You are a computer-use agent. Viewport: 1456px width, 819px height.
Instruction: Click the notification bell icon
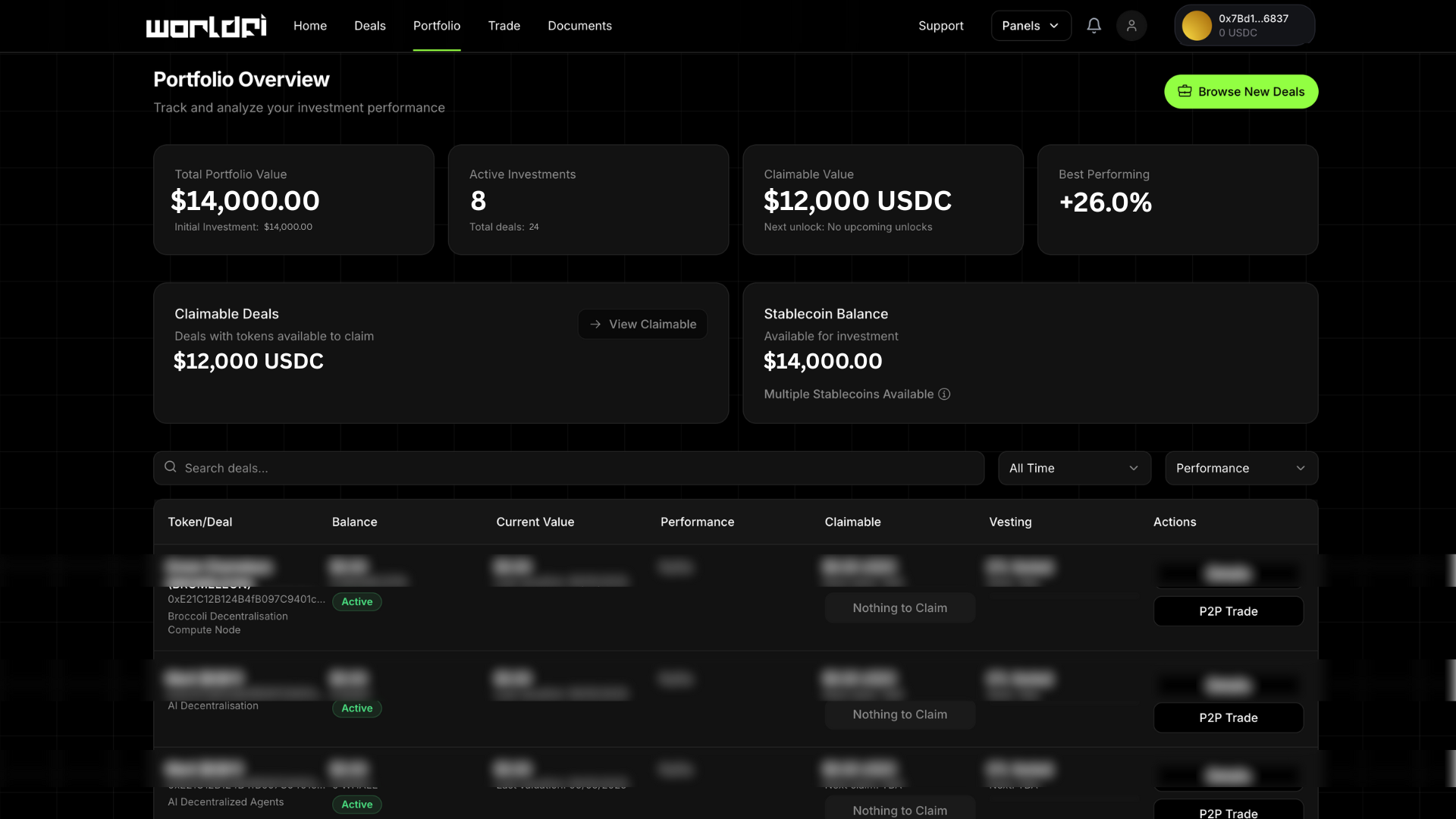click(x=1094, y=26)
